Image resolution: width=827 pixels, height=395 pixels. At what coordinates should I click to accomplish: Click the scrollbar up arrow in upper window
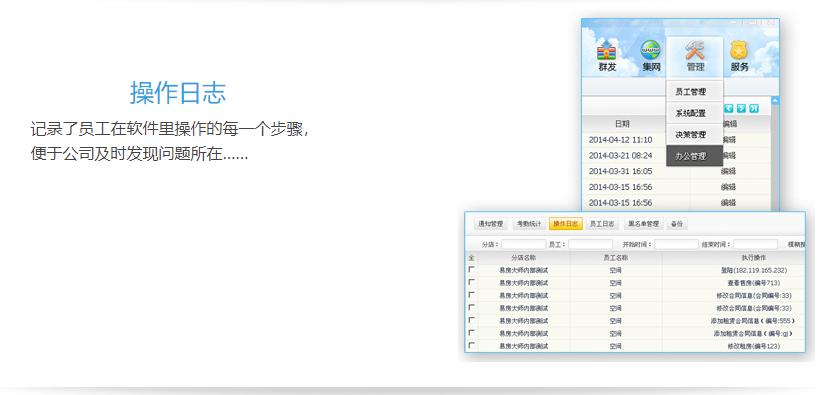tap(775, 100)
